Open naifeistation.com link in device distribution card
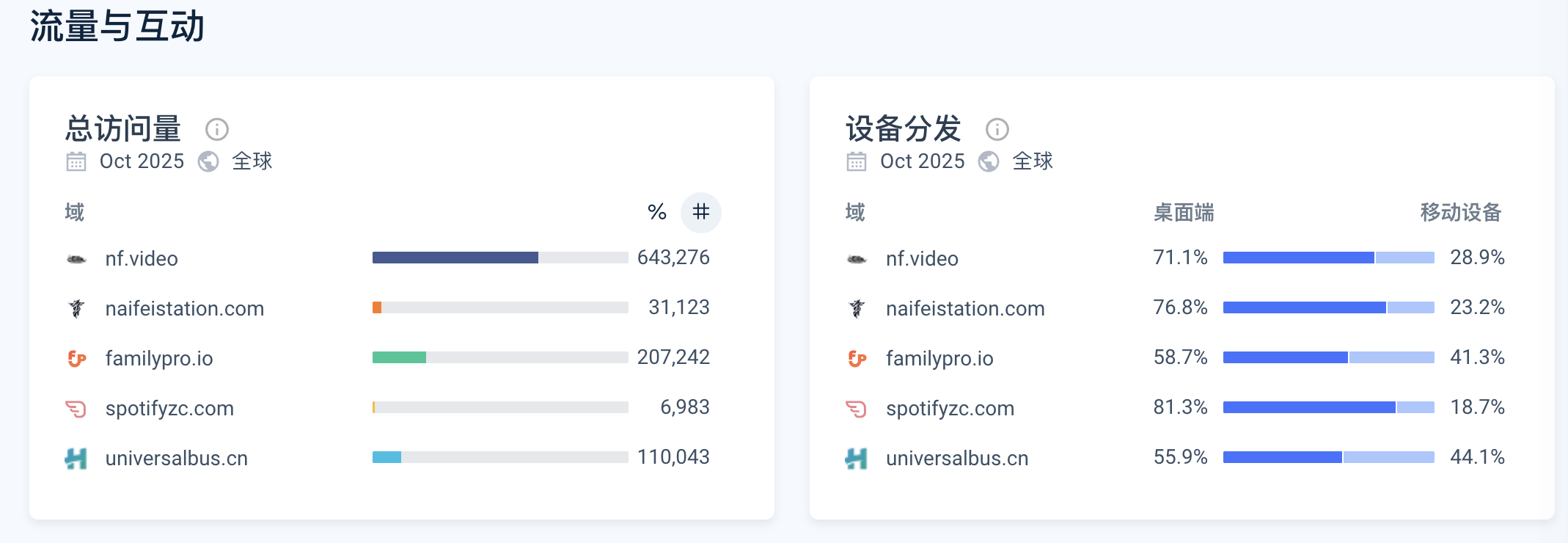The width and height of the screenshot is (1568, 543). coord(965,308)
